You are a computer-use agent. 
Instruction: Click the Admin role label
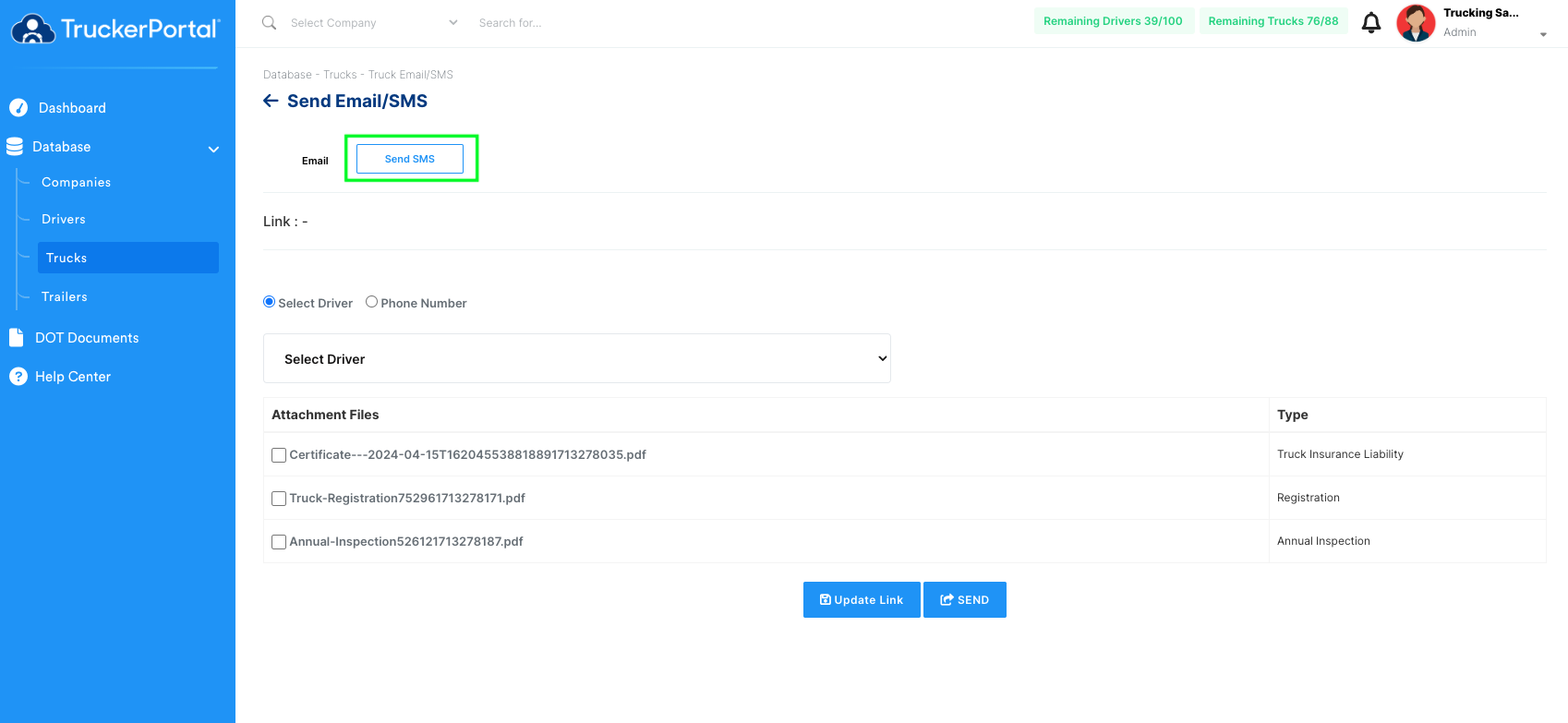[x=1460, y=32]
